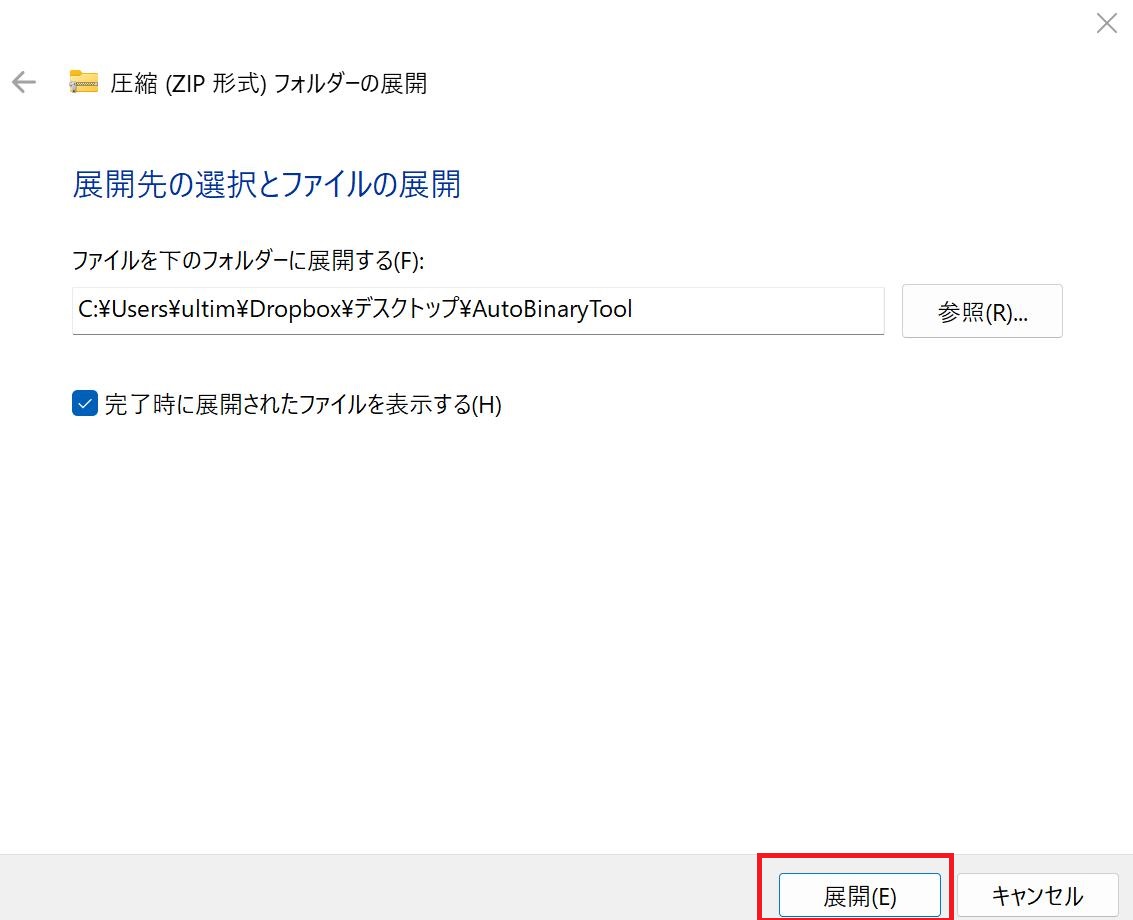
Task: Click the キャンセル button
Action: 1037,895
